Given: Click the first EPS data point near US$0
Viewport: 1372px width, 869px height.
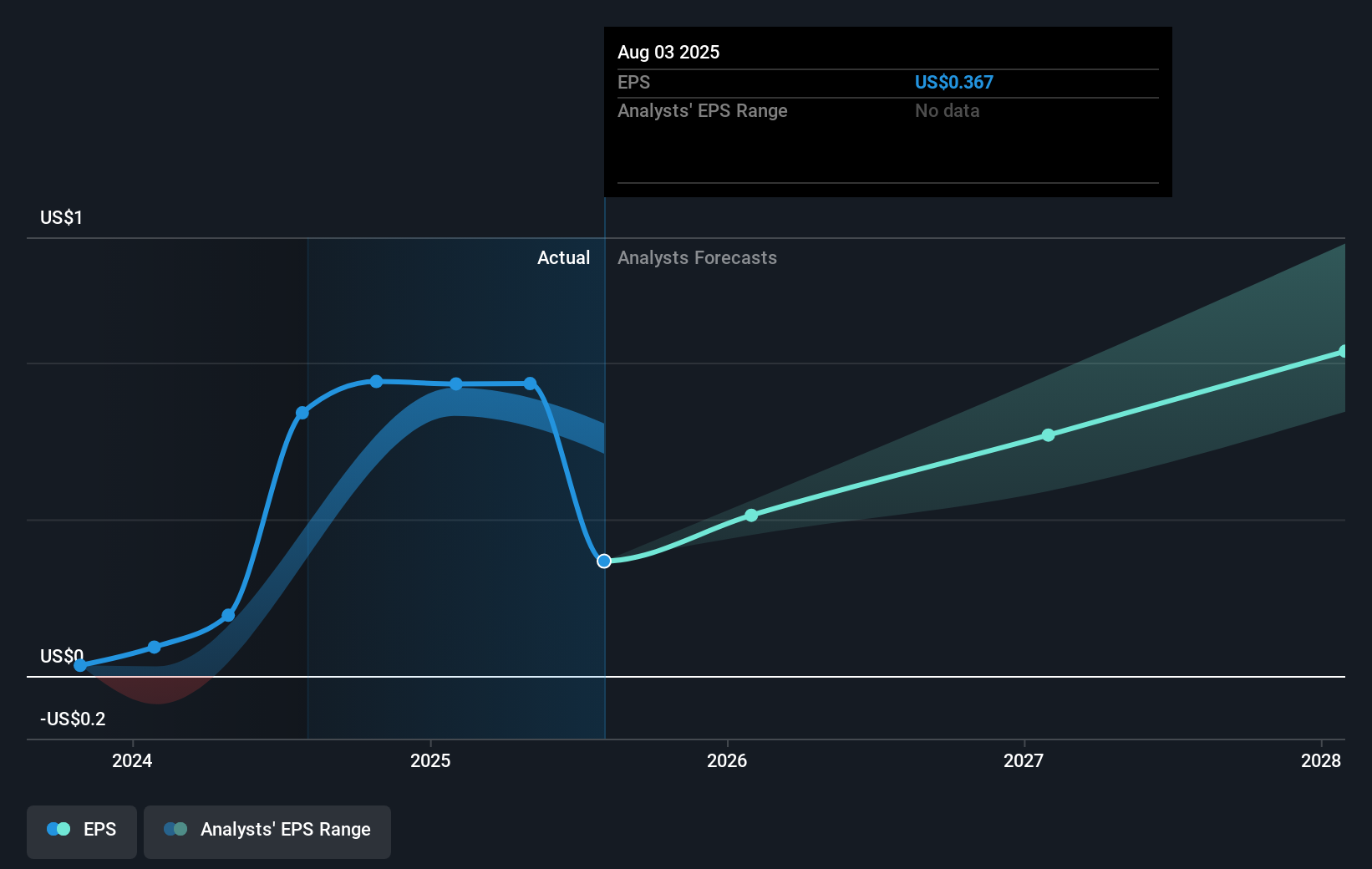Looking at the screenshot, I should pos(80,665).
